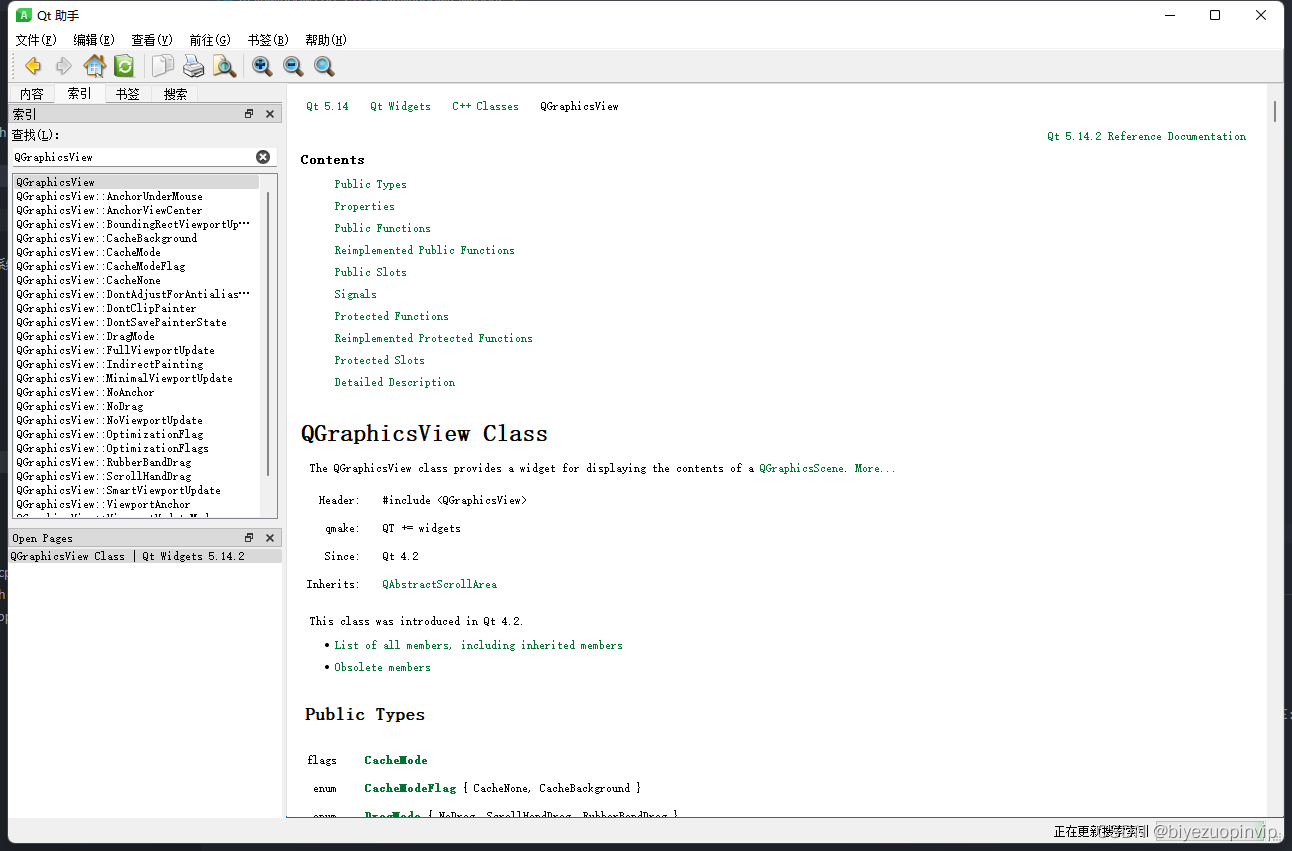Reset zoom with normal-size magnifier
1292x851 pixels.
(324, 66)
